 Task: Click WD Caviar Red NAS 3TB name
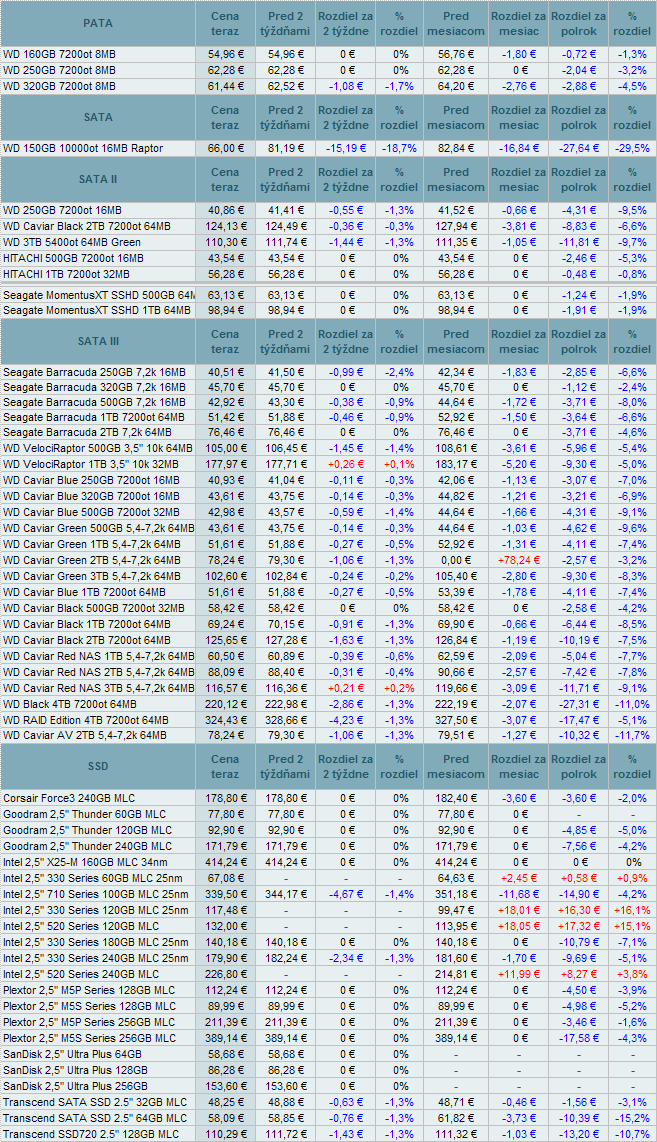point(98,689)
